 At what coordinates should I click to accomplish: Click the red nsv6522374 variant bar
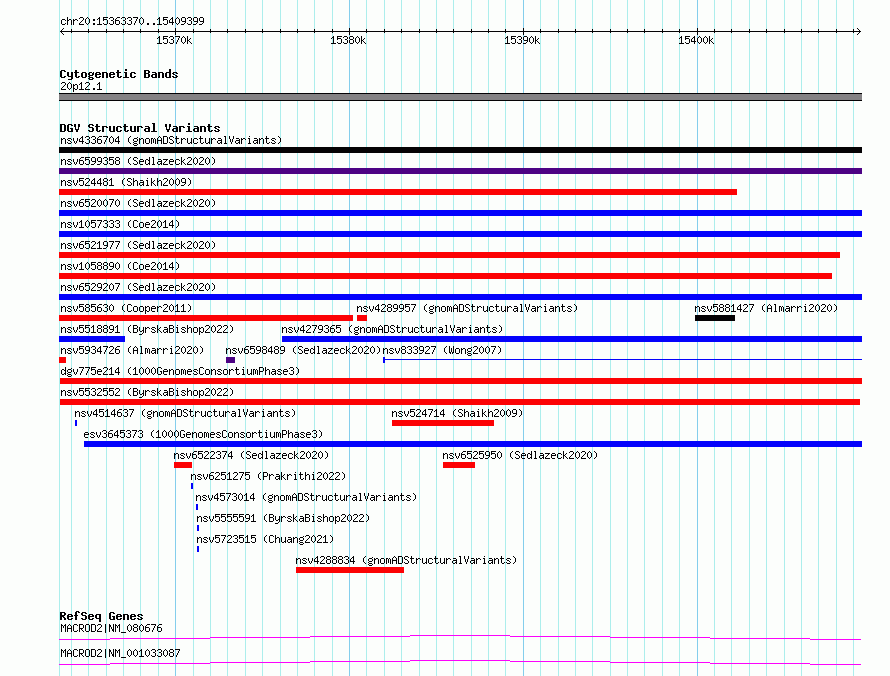pos(183,465)
